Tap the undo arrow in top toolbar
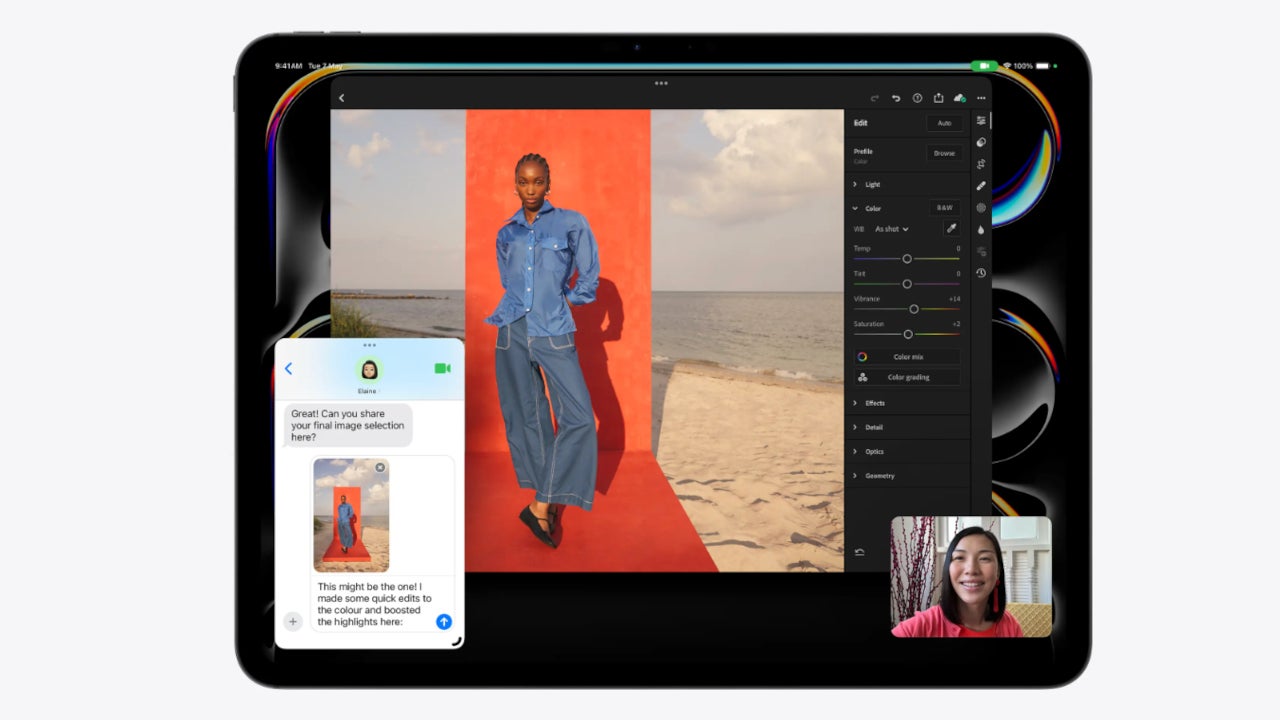Screen dimensions: 1280x720 [x=896, y=98]
